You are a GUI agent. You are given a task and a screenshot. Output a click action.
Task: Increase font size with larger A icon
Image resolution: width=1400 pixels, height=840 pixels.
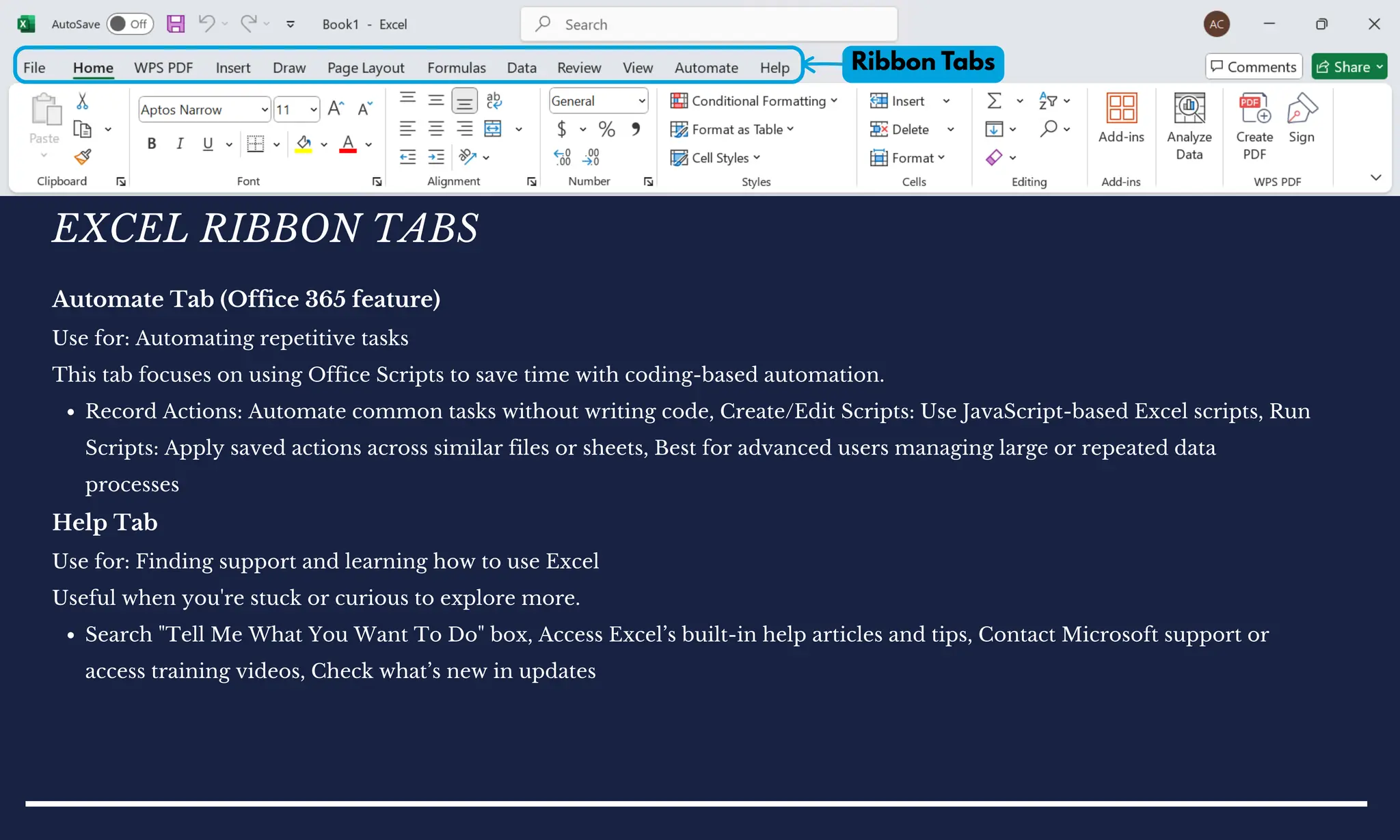[x=336, y=109]
